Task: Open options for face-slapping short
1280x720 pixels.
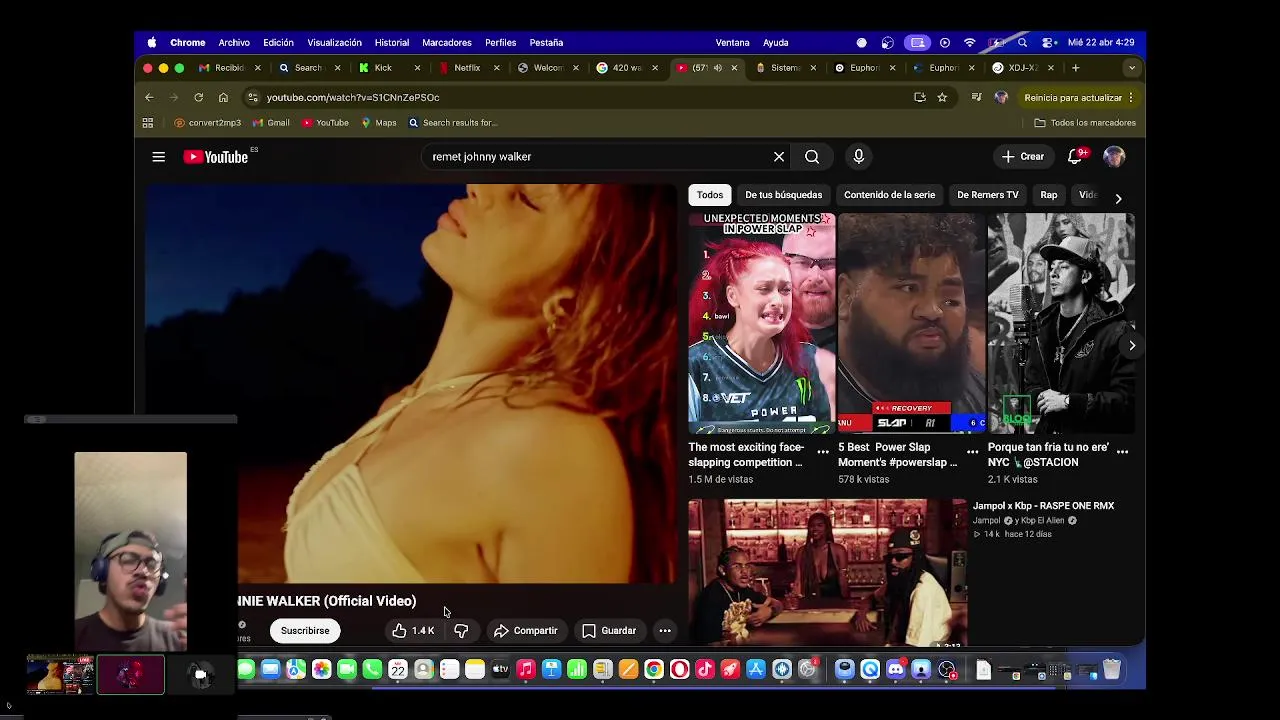Action: (823, 452)
